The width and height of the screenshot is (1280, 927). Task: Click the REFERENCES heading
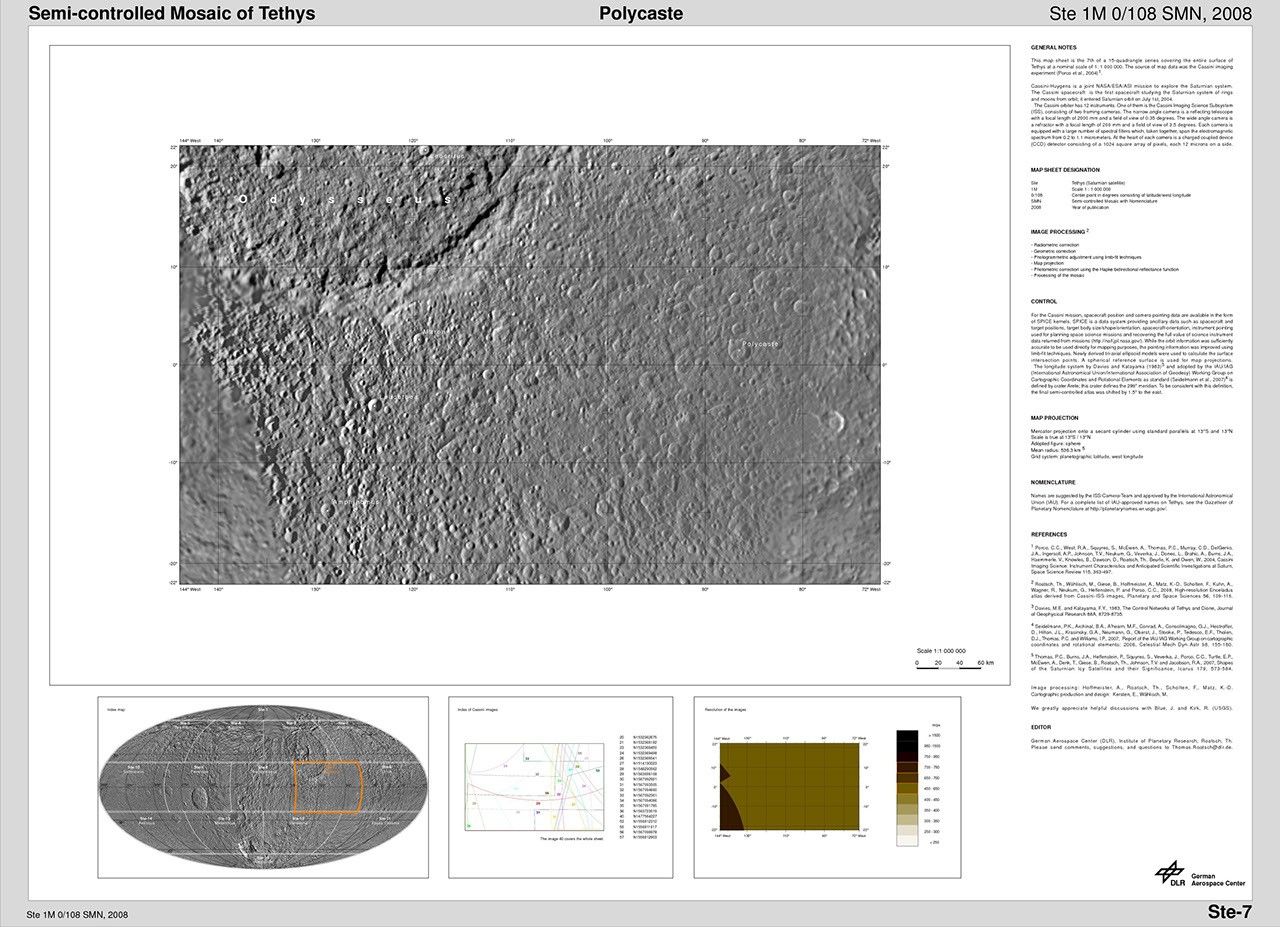pos(1049,534)
